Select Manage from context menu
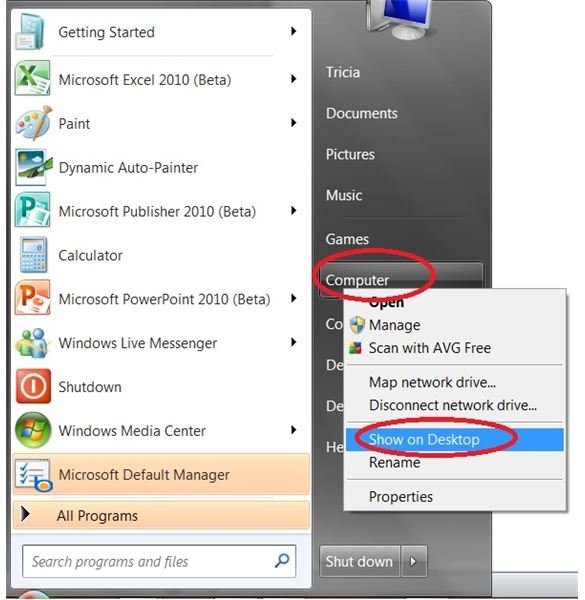 [455, 325]
